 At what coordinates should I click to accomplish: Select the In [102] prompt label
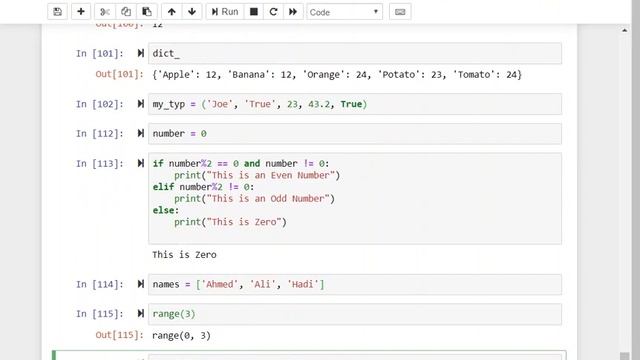click(100, 104)
